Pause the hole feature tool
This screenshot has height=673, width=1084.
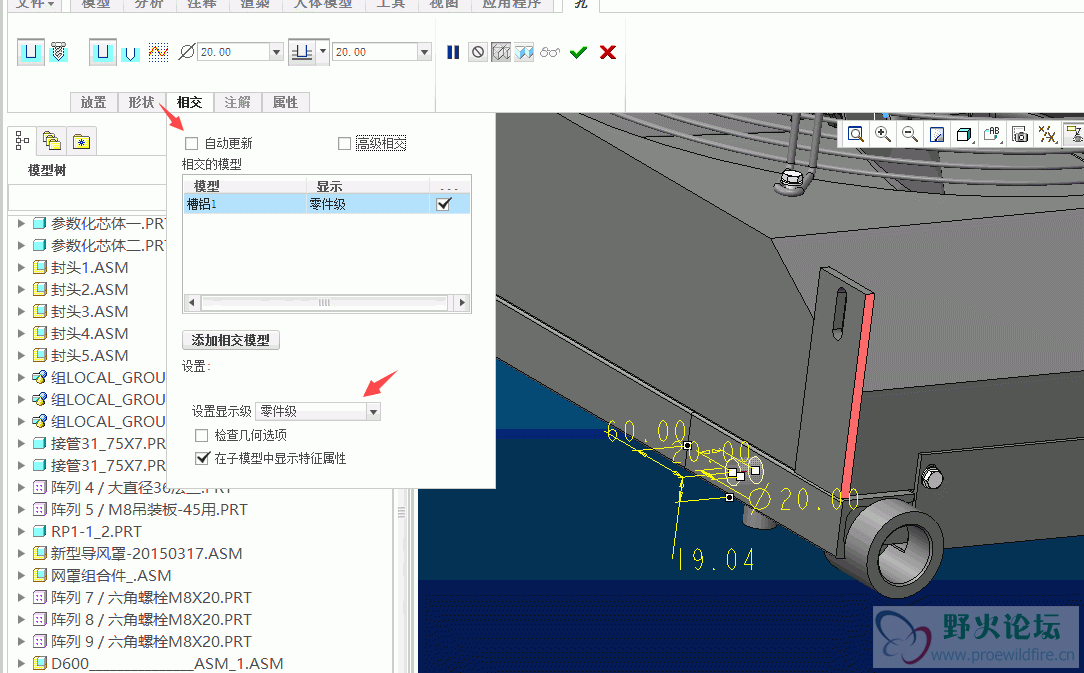pyautogui.click(x=453, y=52)
